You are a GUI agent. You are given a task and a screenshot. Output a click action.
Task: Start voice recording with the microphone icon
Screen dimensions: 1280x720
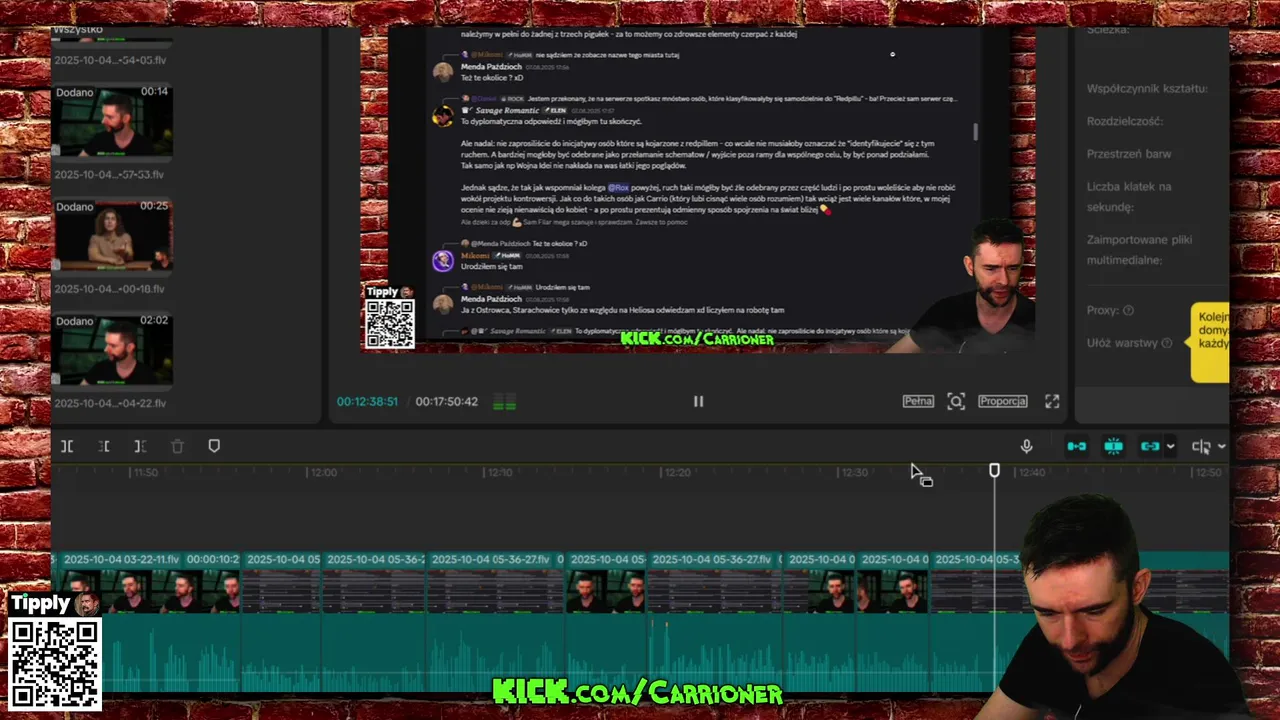(x=1026, y=446)
